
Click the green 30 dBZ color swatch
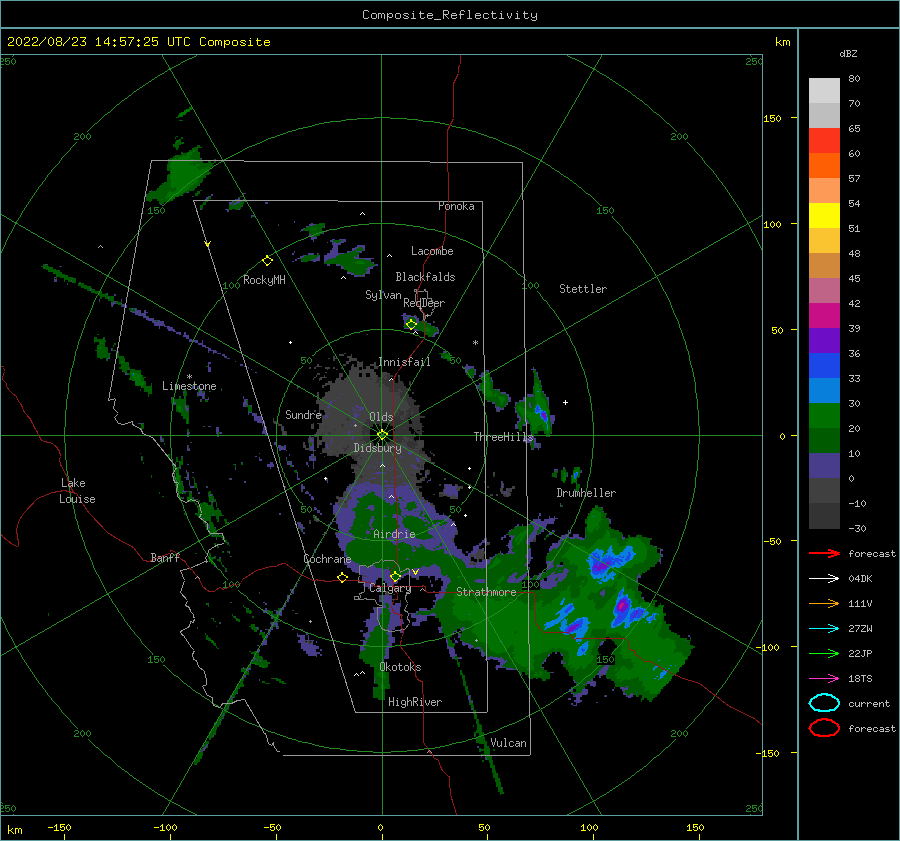[824, 415]
